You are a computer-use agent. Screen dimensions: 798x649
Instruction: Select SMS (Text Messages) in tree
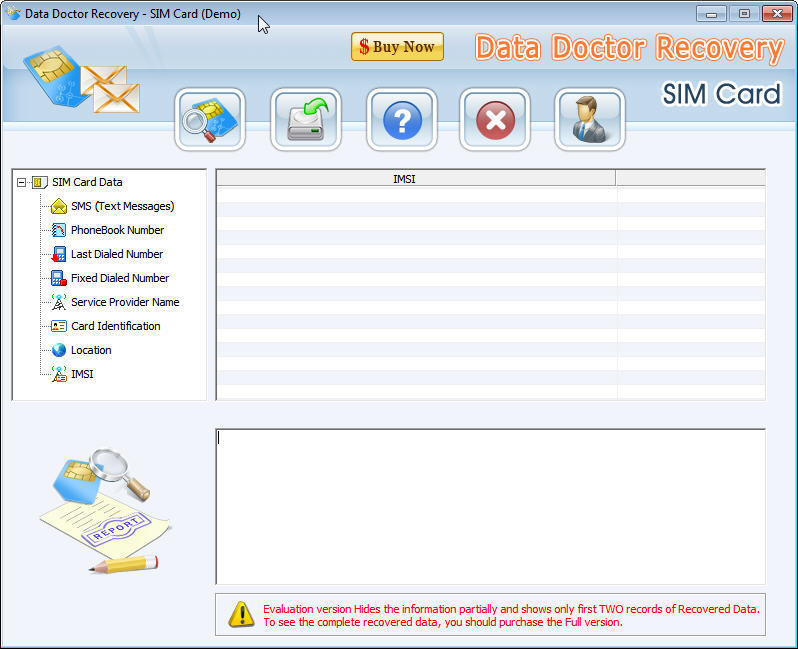(x=123, y=206)
